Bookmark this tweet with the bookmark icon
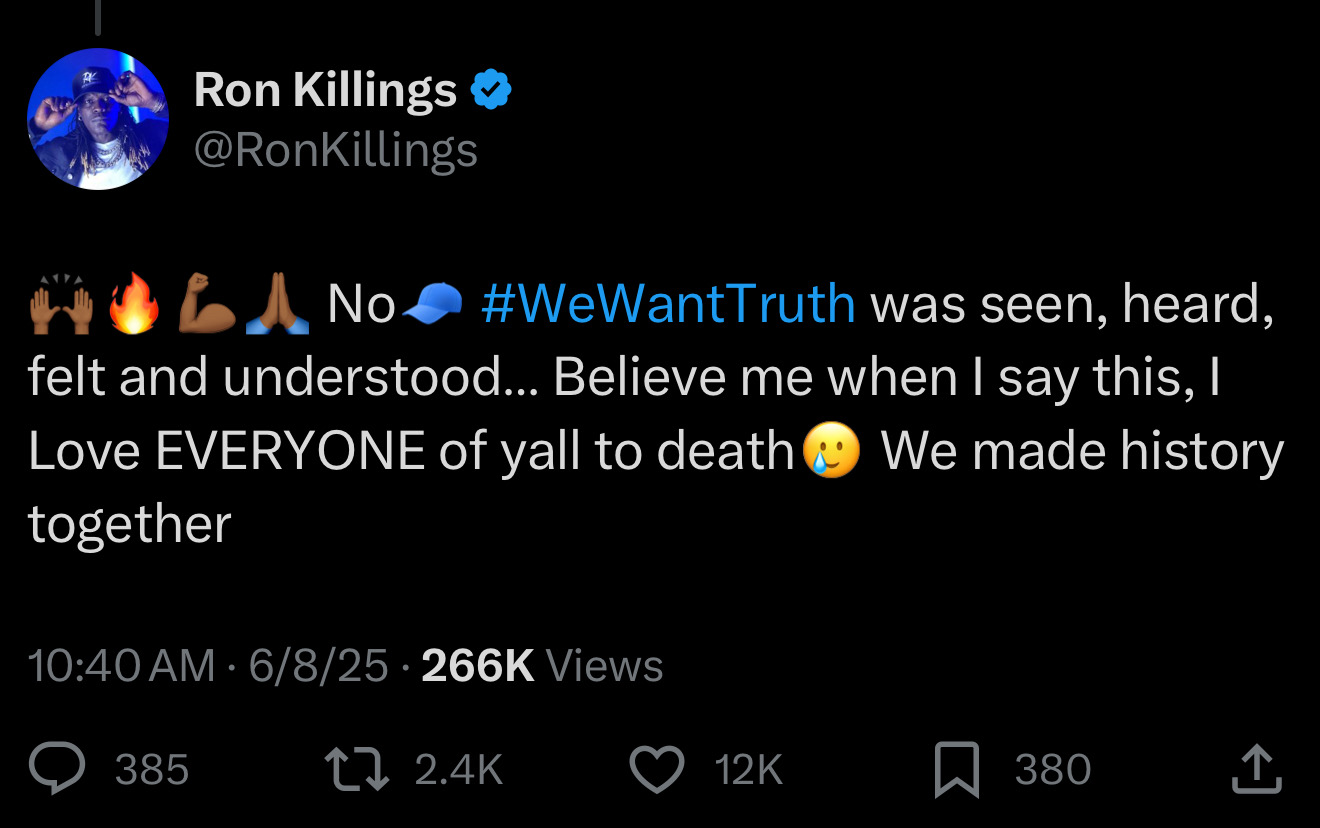1320x828 pixels. tap(956, 771)
